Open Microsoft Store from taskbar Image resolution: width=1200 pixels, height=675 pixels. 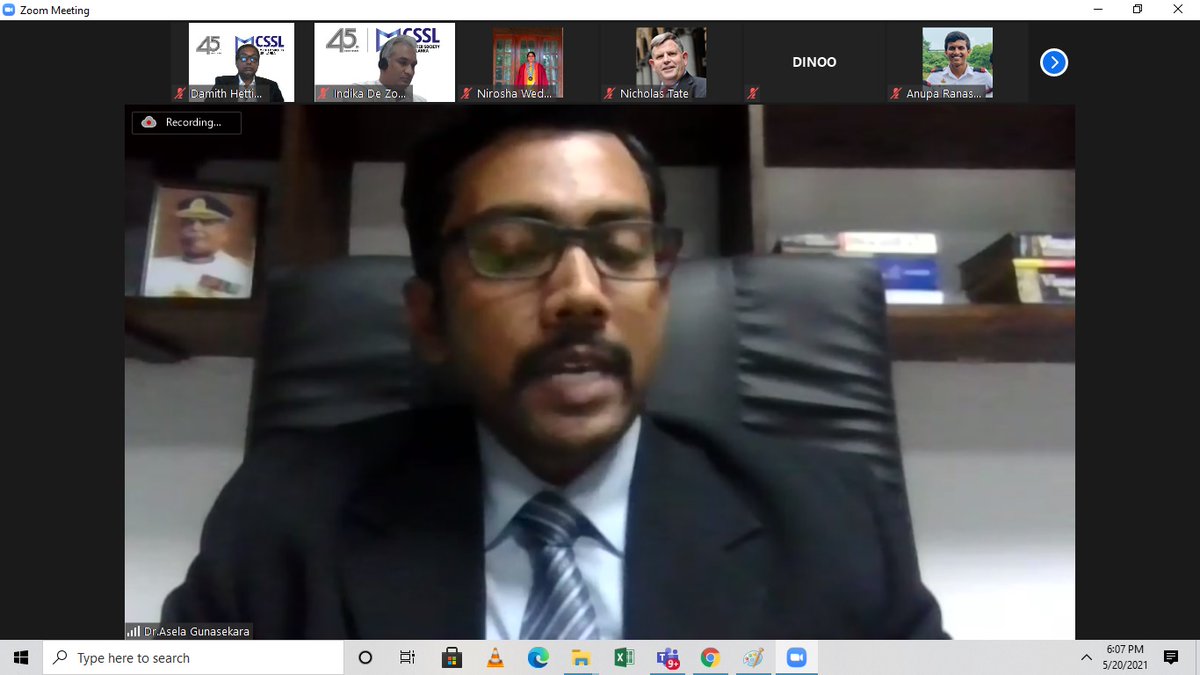452,658
